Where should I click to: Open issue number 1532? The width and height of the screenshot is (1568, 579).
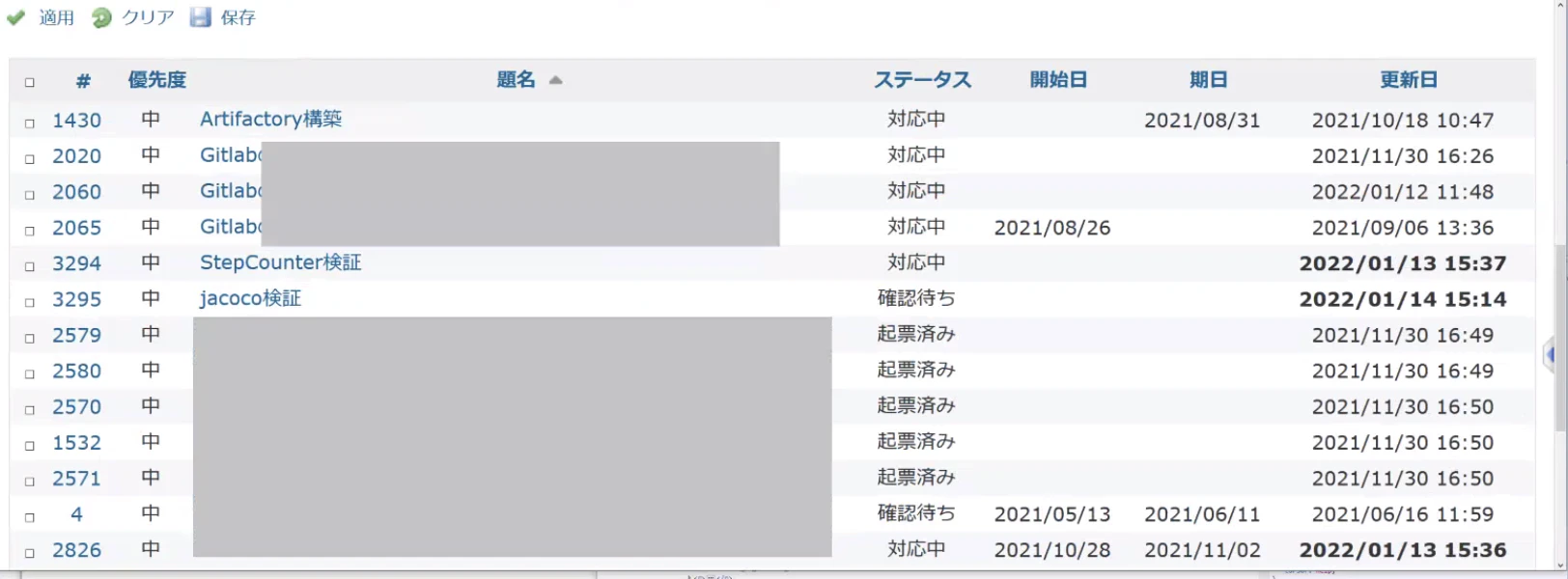tap(76, 443)
